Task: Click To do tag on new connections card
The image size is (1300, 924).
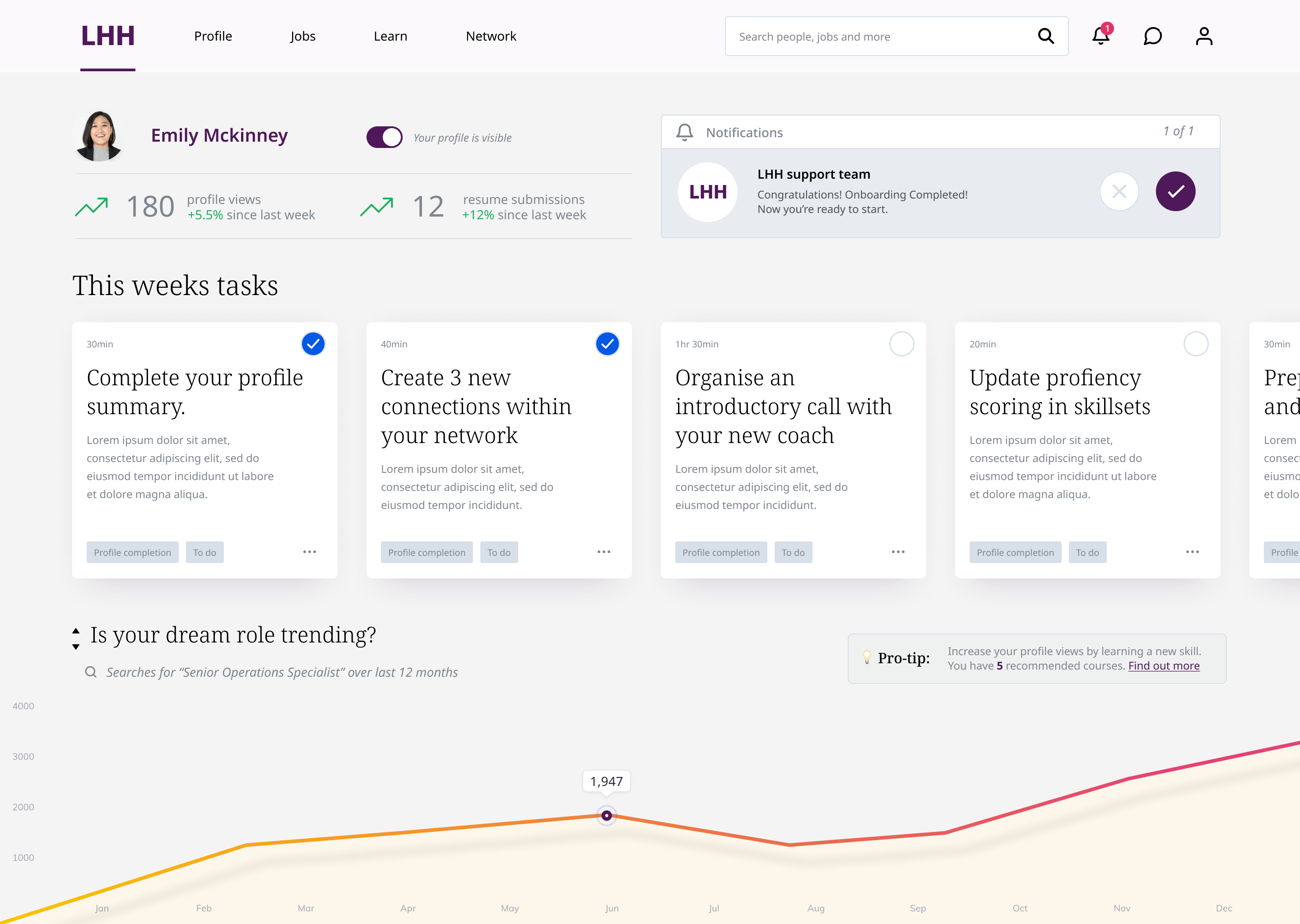Action: pos(499,553)
